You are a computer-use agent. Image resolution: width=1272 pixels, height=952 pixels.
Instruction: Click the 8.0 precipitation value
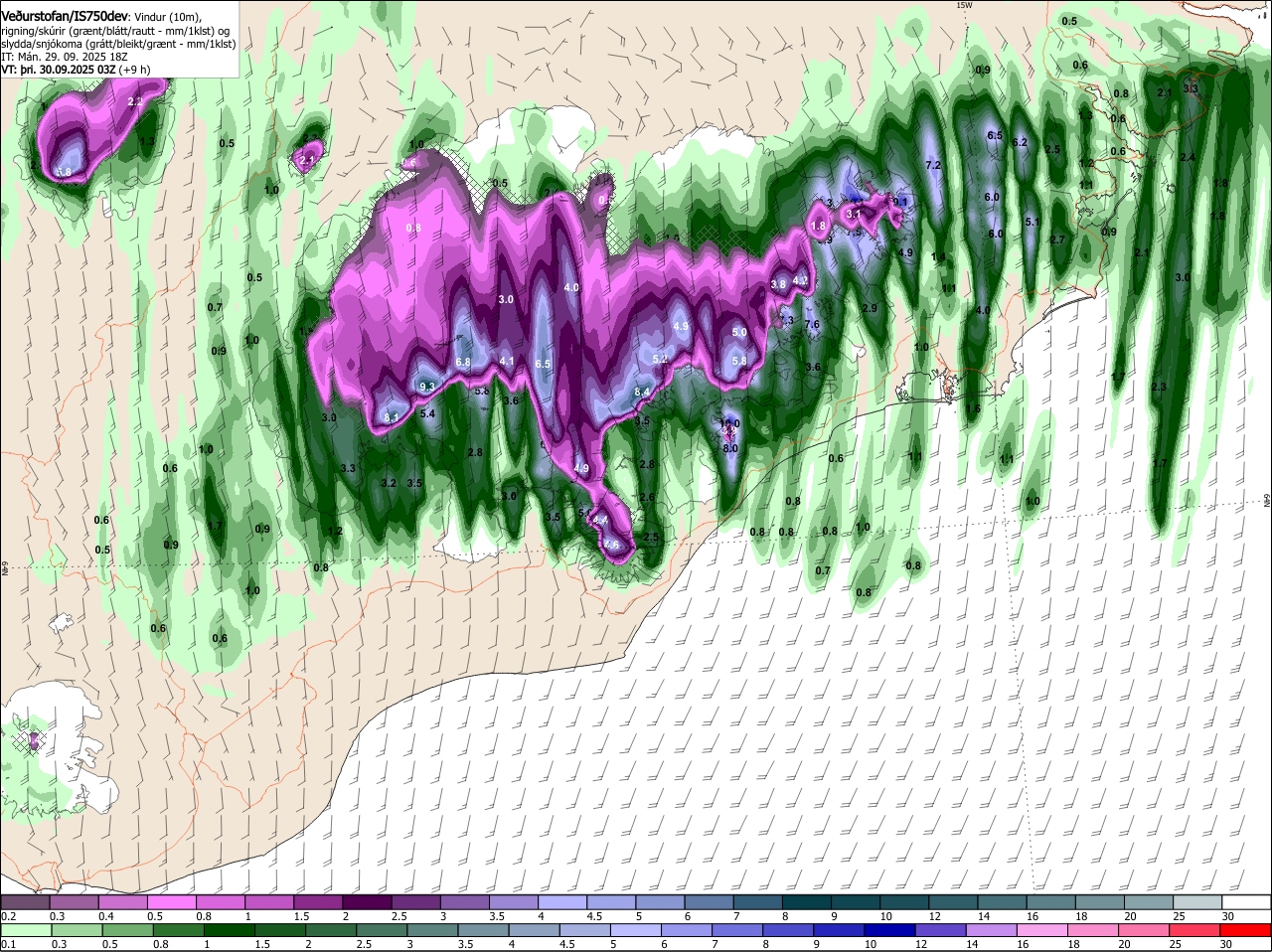click(x=730, y=448)
